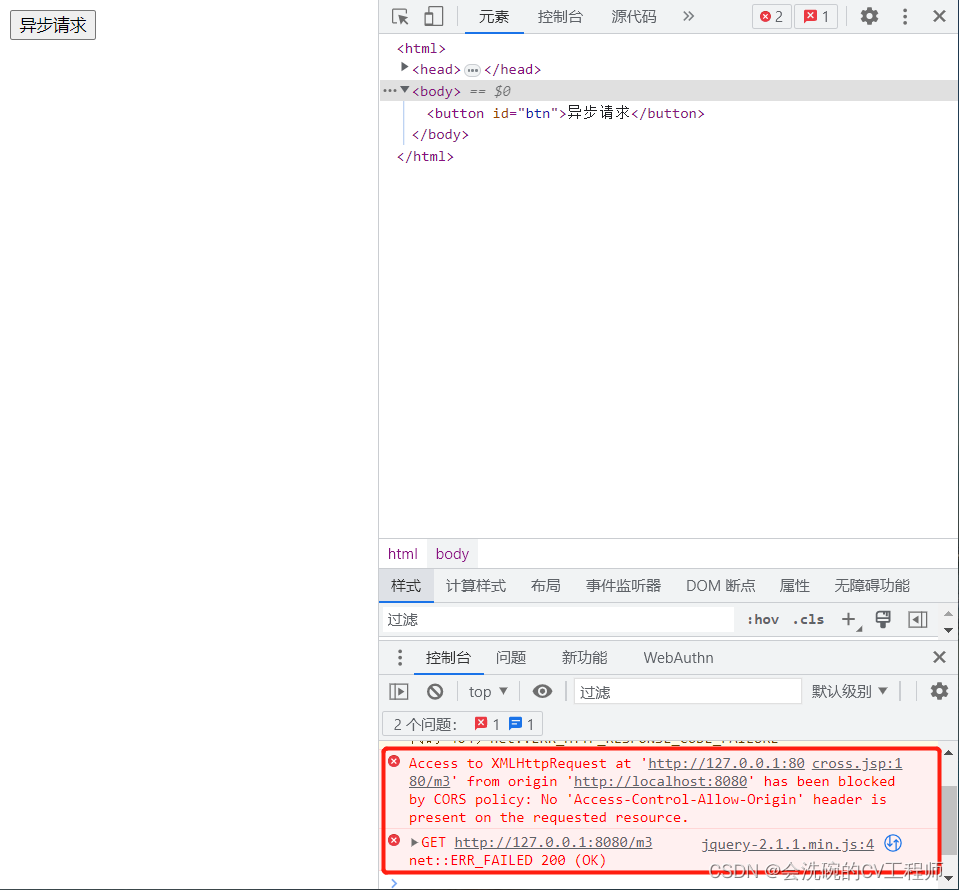The width and height of the screenshot is (959, 890).
Task: Open the drawer 问题 tab
Action: (x=511, y=658)
